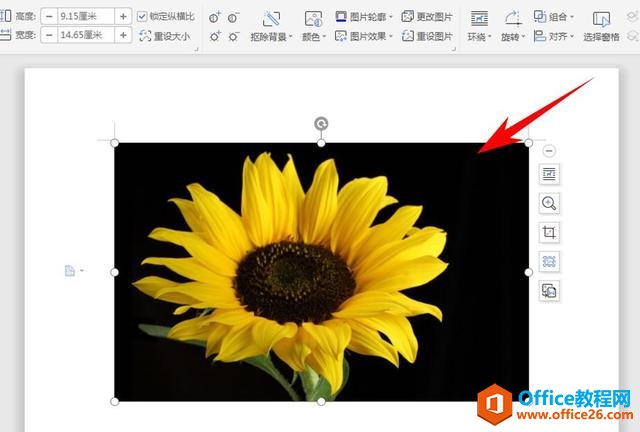Screen dimensions: 640x432
Task: Click the bottom-center resize handle of image
Action: point(321,402)
